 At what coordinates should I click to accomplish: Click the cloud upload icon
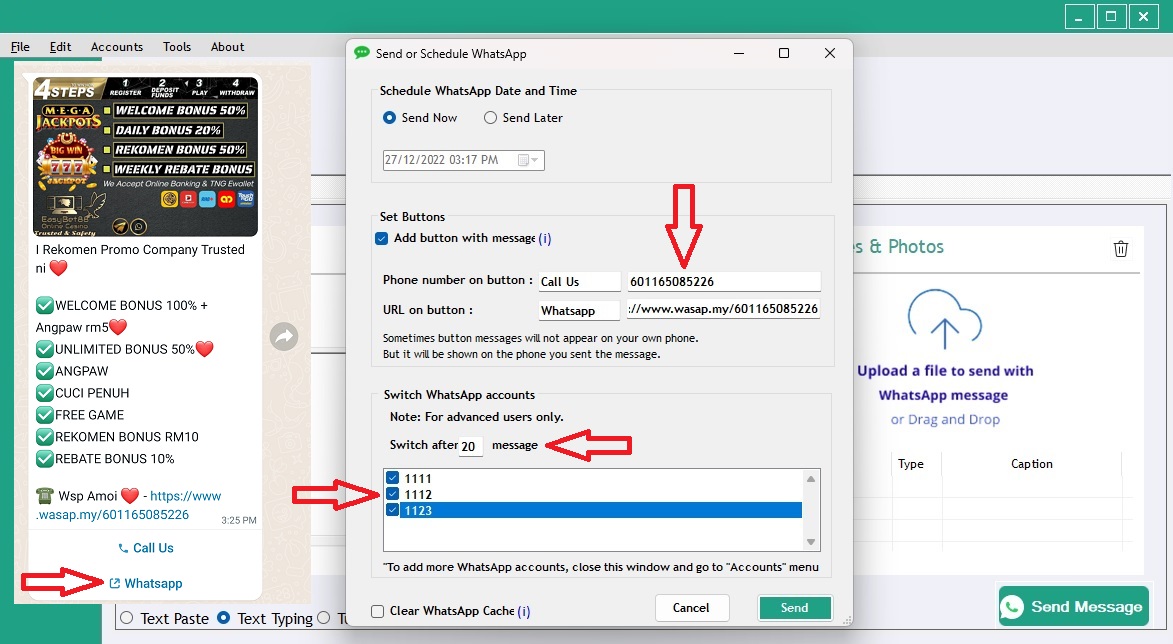tap(945, 319)
